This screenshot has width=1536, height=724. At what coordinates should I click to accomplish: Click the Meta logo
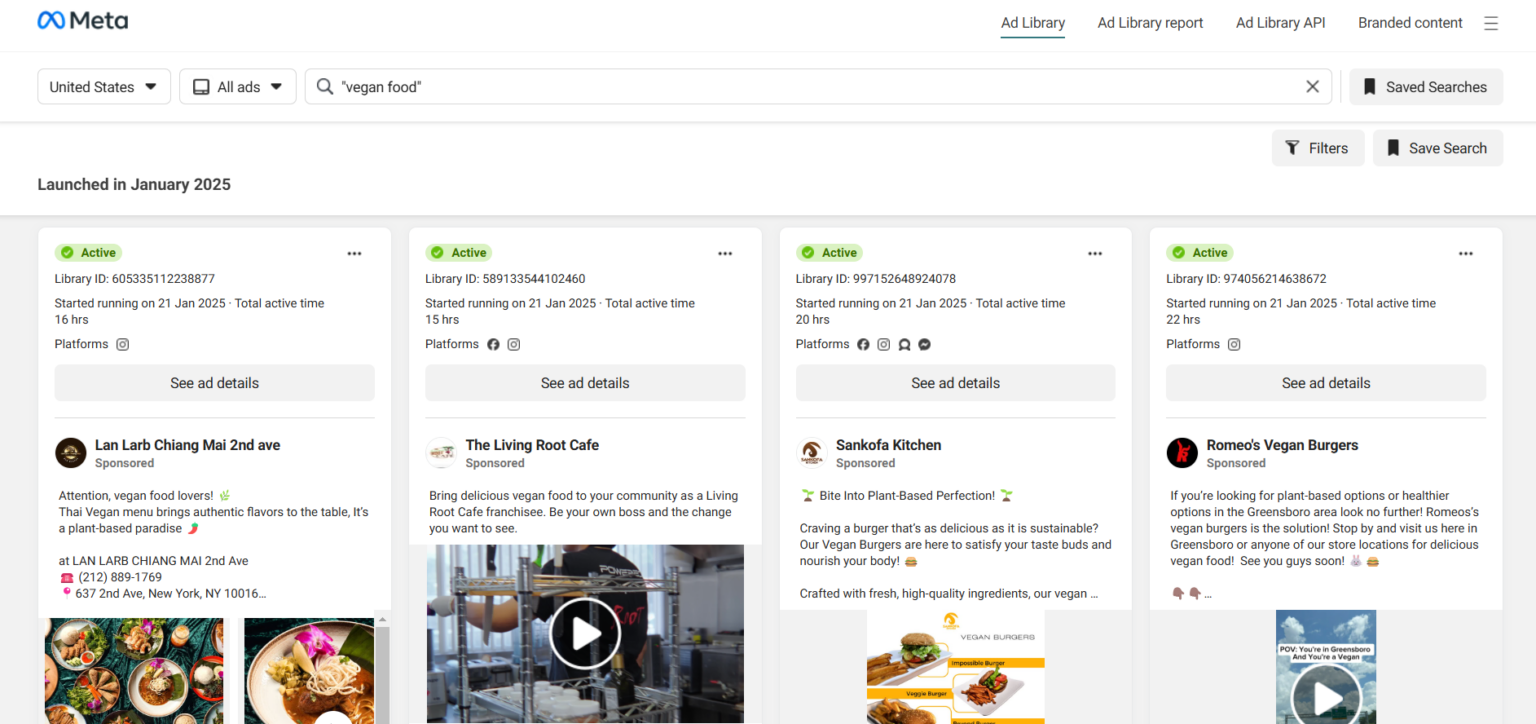pyautogui.click(x=82, y=21)
